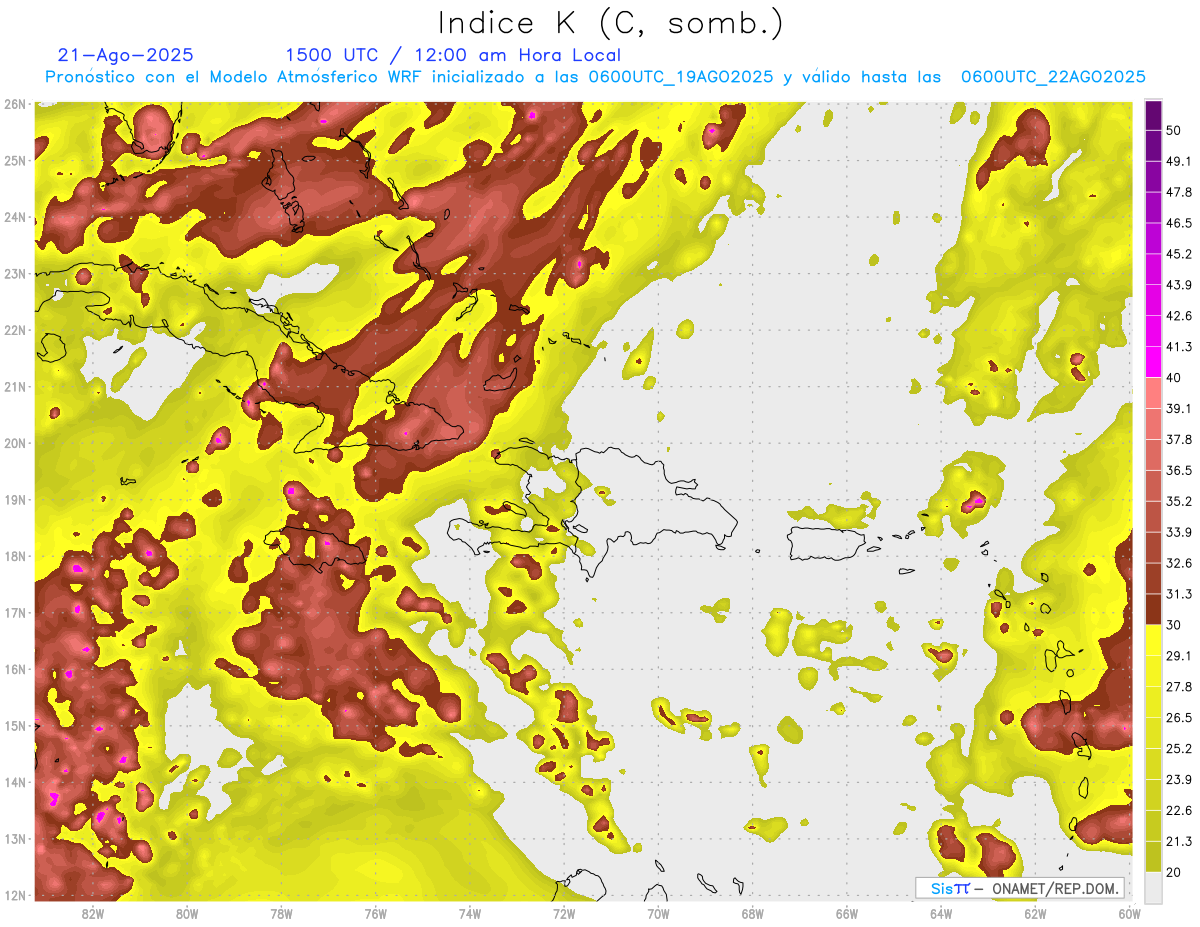1200x927 pixels.
Task: Click the title "Indice K (C, somb.)"
Action: (x=611, y=23)
